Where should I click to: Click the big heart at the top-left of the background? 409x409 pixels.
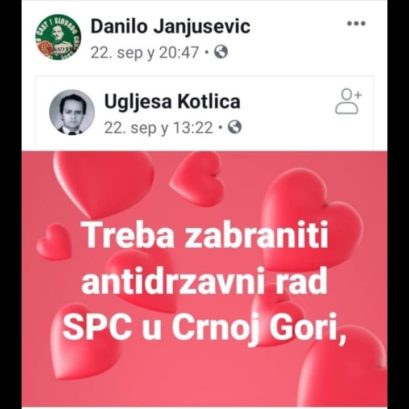coord(103,182)
